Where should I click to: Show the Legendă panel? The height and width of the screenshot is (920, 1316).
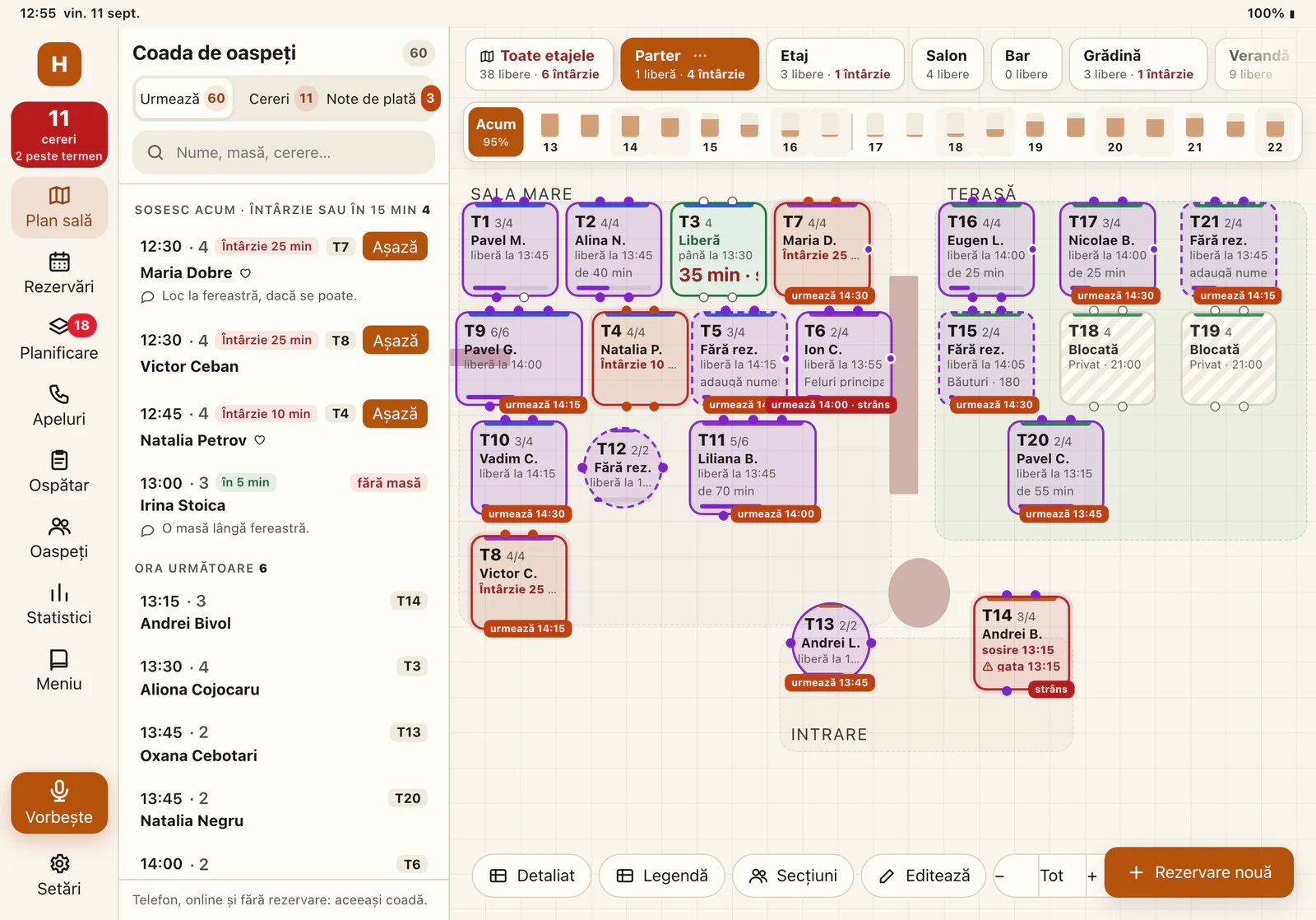point(662,876)
